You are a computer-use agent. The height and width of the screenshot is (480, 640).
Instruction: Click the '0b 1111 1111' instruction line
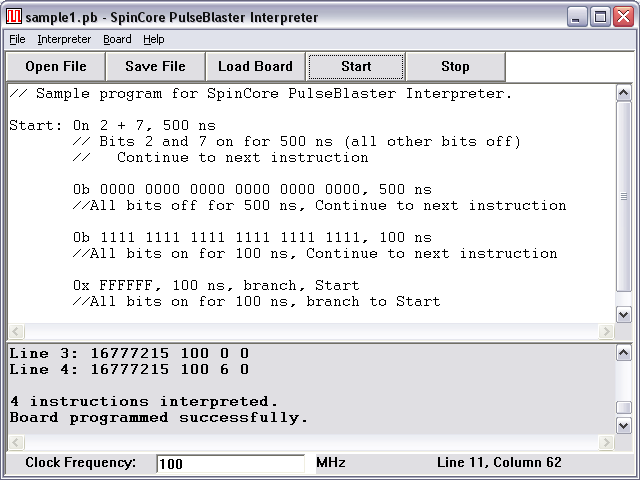252,238
